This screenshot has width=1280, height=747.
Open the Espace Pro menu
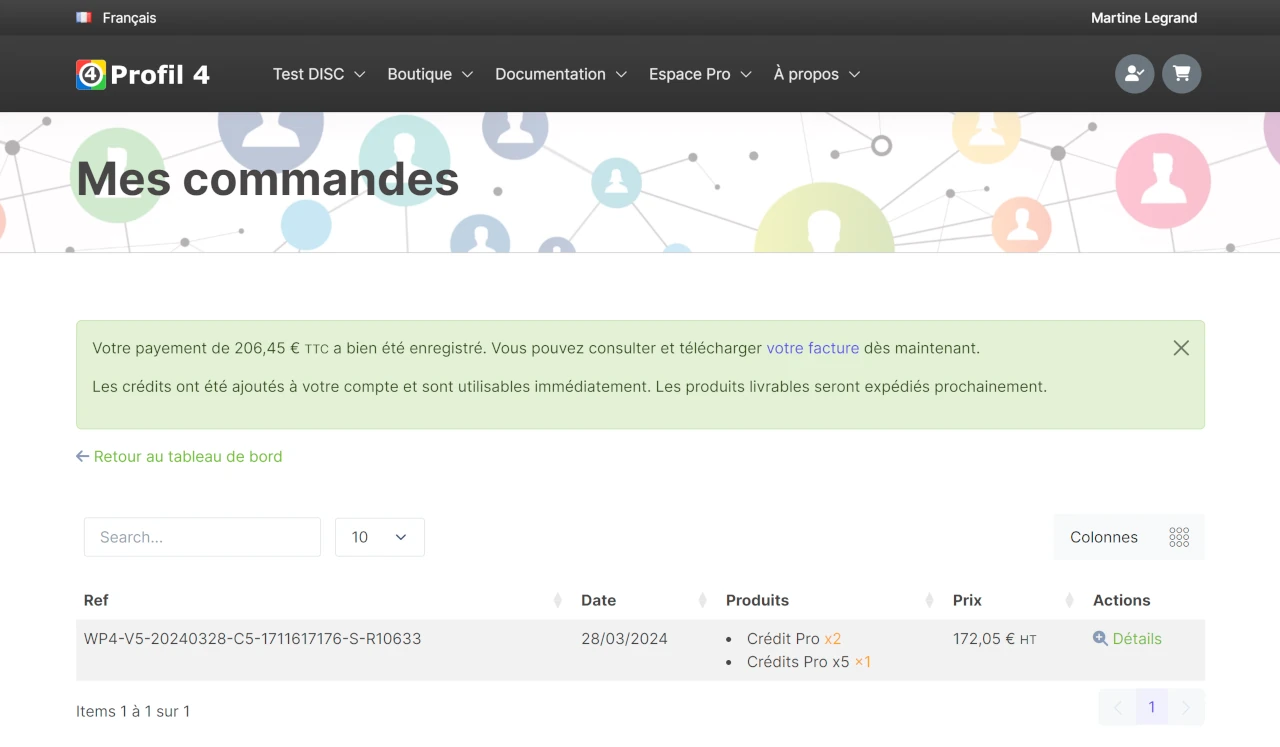pos(700,74)
